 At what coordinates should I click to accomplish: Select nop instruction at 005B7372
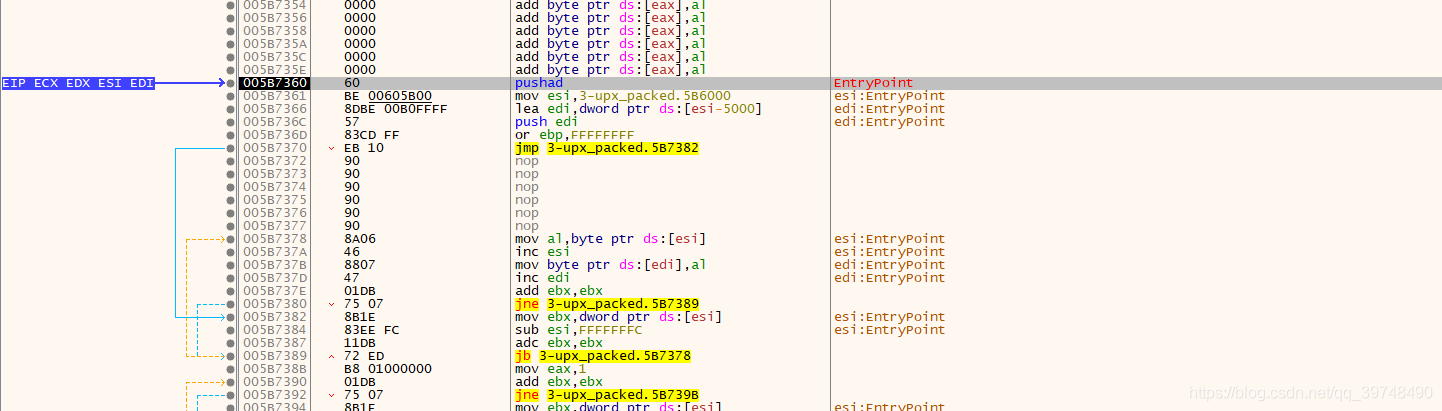(x=527, y=161)
